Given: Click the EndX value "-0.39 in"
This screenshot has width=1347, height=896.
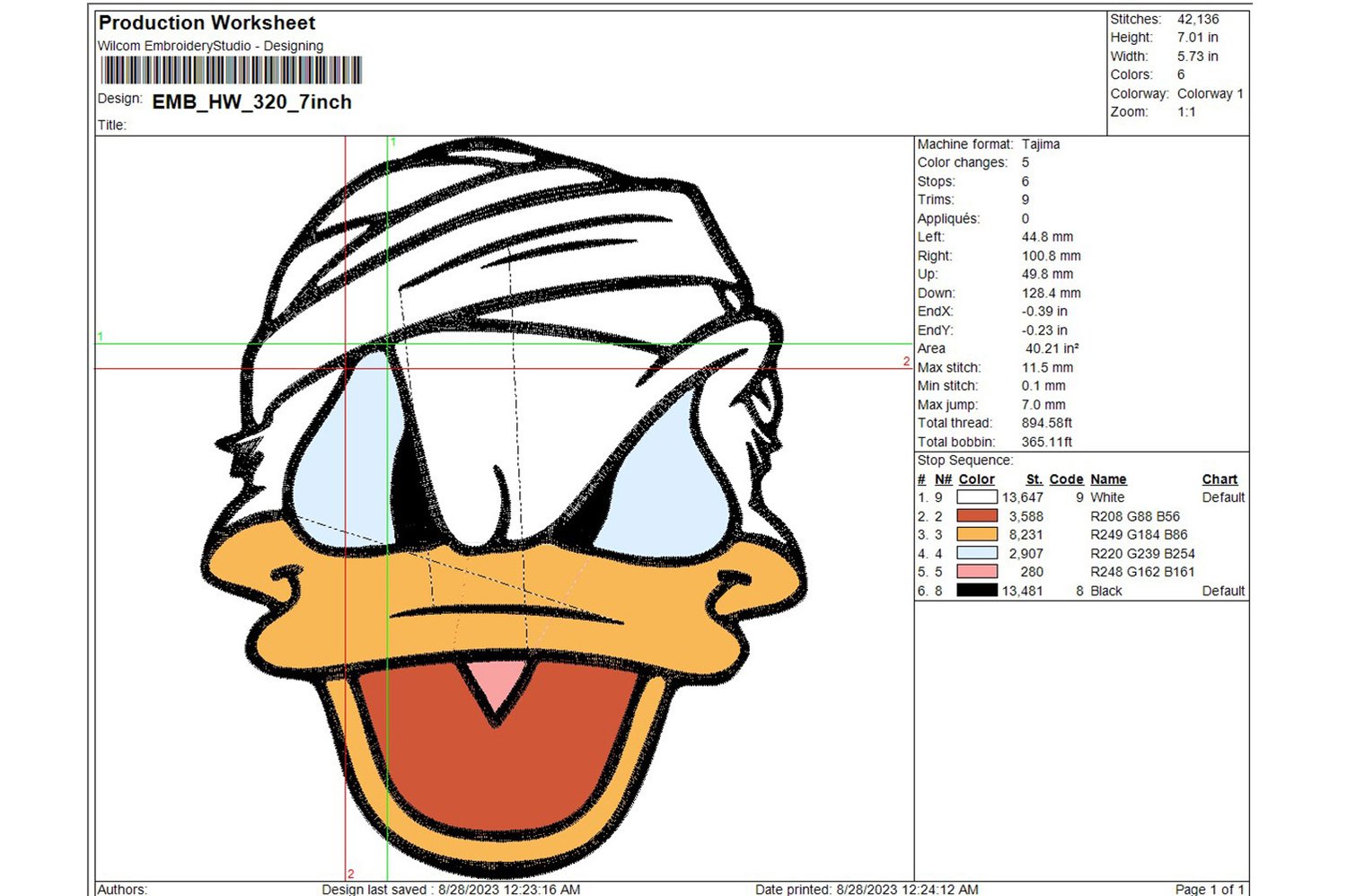Looking at the screenshot, I should pyautogui.click(x=1044, y=312).
